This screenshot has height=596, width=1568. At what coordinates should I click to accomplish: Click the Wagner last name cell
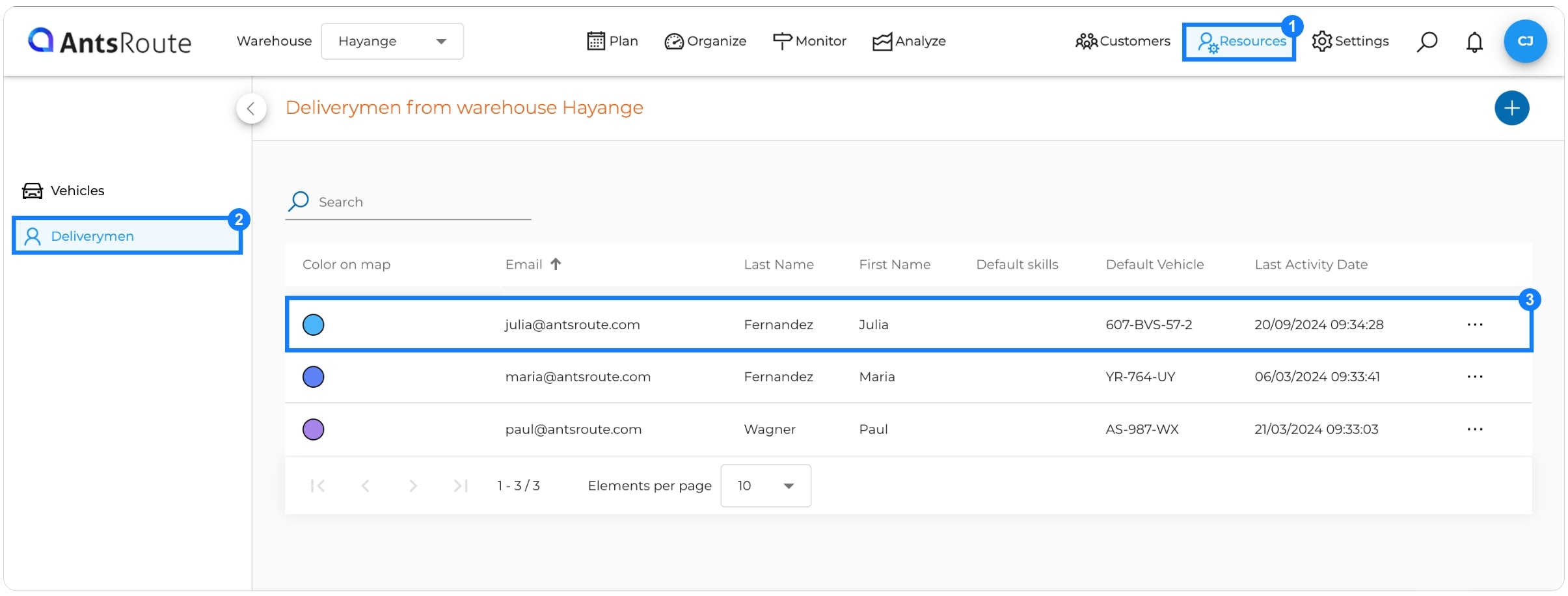click(770, 429)
